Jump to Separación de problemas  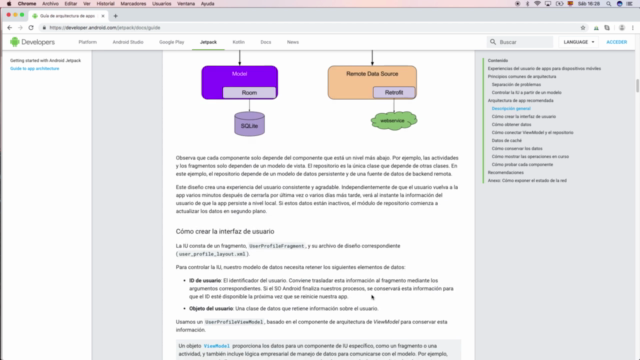[x=516, y=84]
